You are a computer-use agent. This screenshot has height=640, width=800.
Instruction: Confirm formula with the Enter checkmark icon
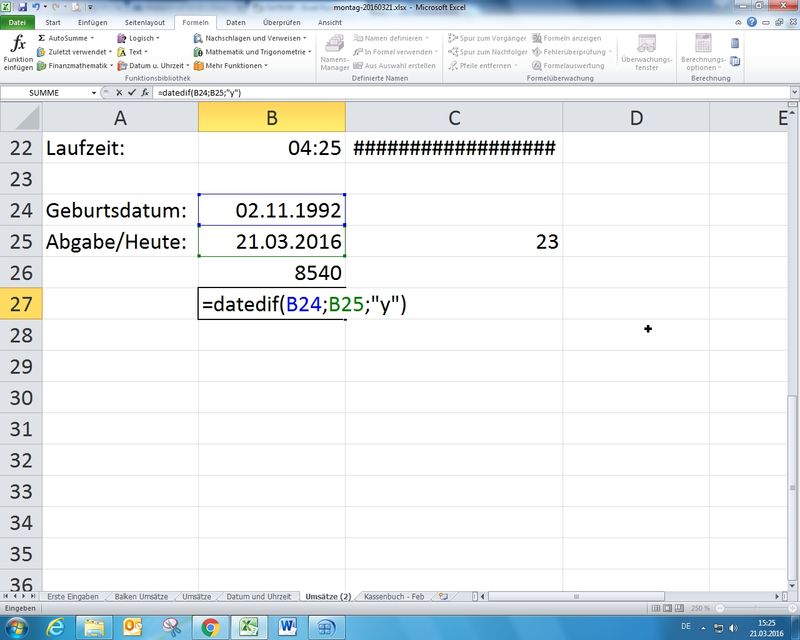click(x=132, y=92)
